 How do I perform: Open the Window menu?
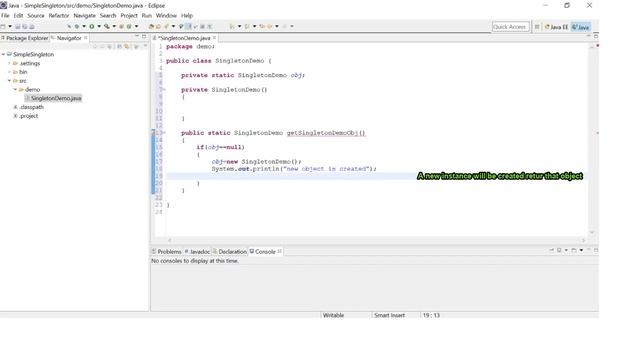coord(166,16)
